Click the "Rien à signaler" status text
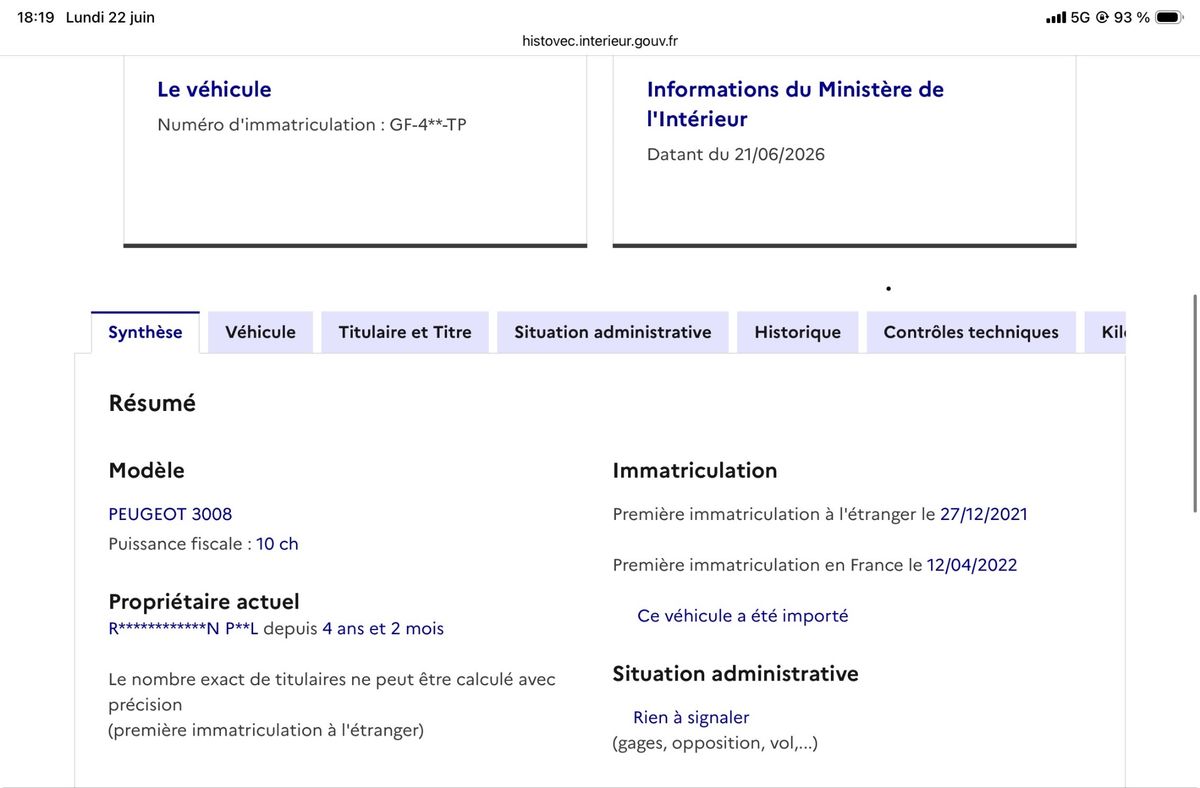The image size is (1200, 788). click(691, 717)
